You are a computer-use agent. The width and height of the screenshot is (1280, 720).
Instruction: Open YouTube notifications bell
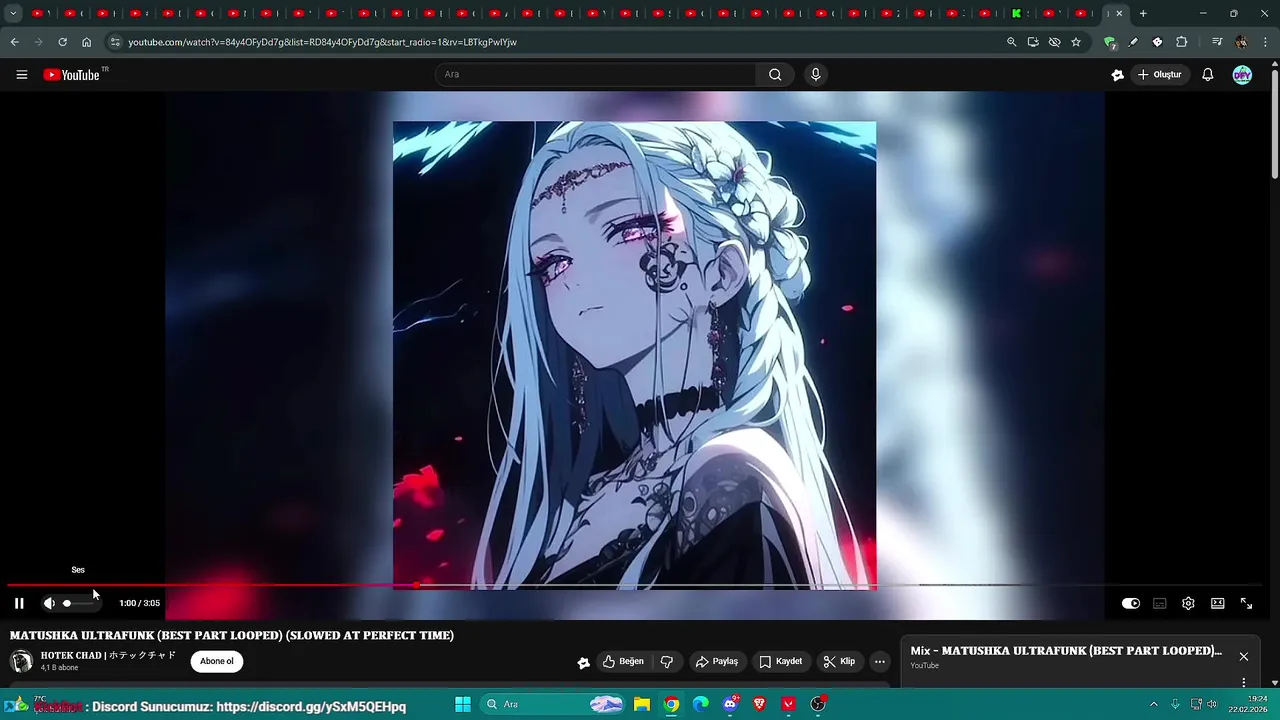[x=1208, y=75]
